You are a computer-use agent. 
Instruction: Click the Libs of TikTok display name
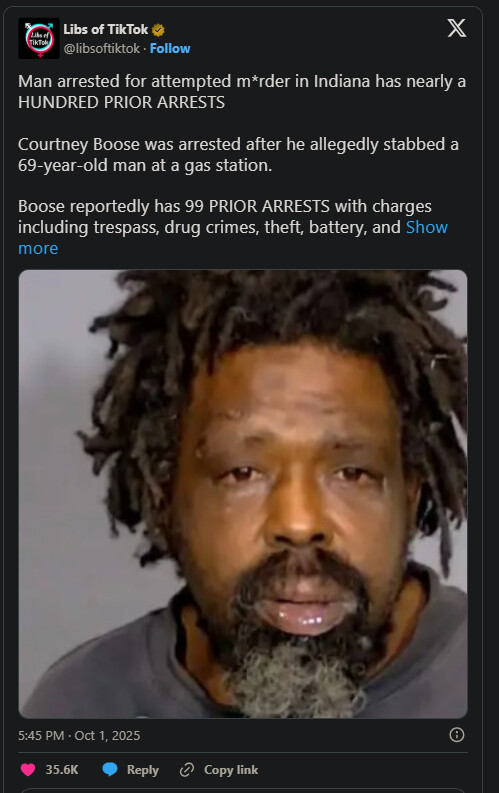click(x=106, y=30)
